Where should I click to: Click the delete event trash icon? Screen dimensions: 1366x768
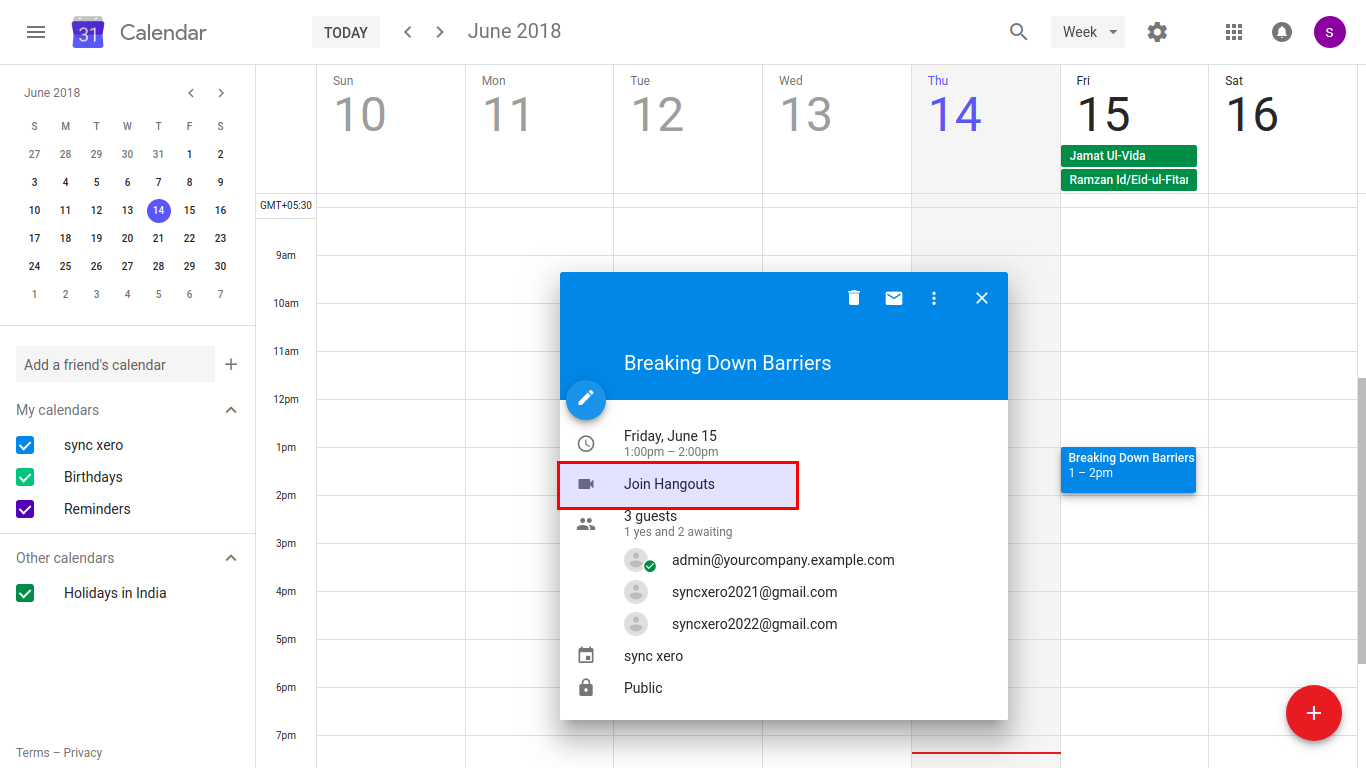pos(853,298)
